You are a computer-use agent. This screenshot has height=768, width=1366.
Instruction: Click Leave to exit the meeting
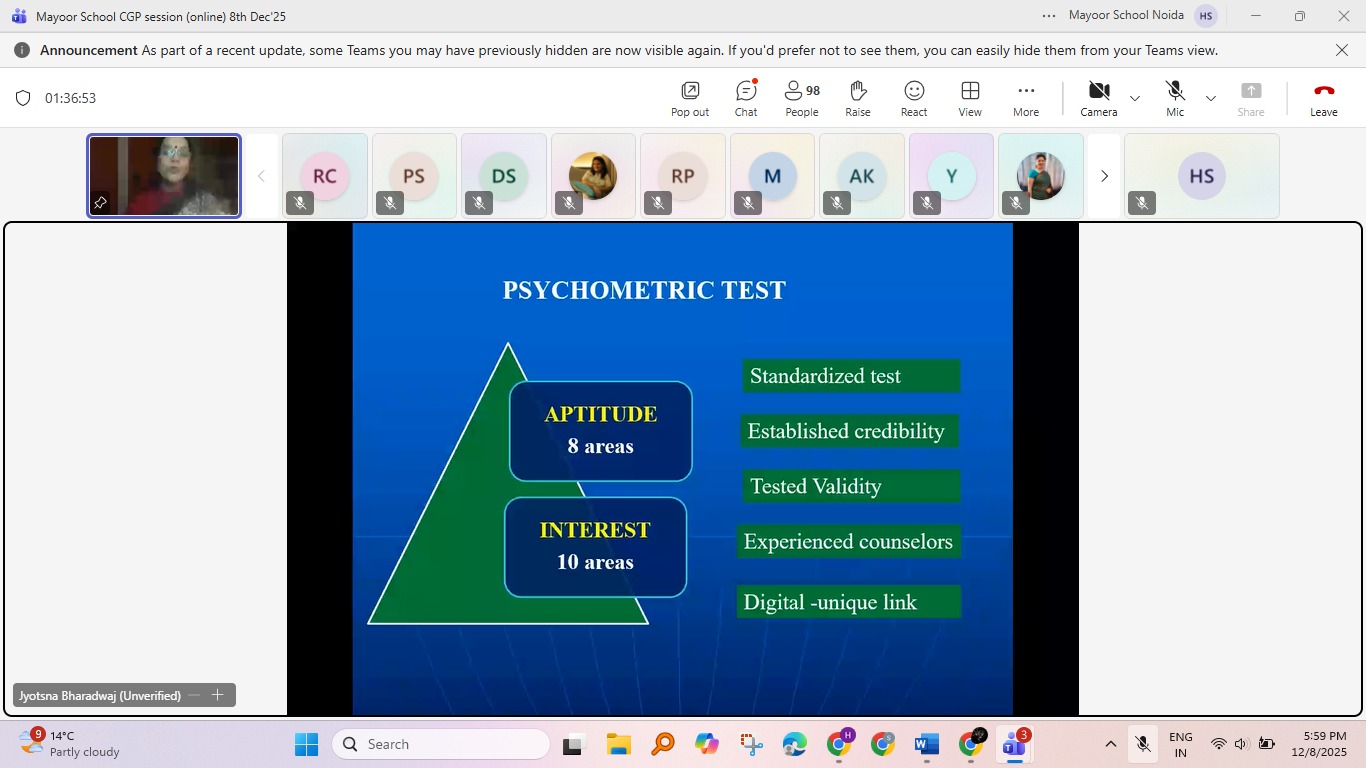click(x=1323, y=97)
